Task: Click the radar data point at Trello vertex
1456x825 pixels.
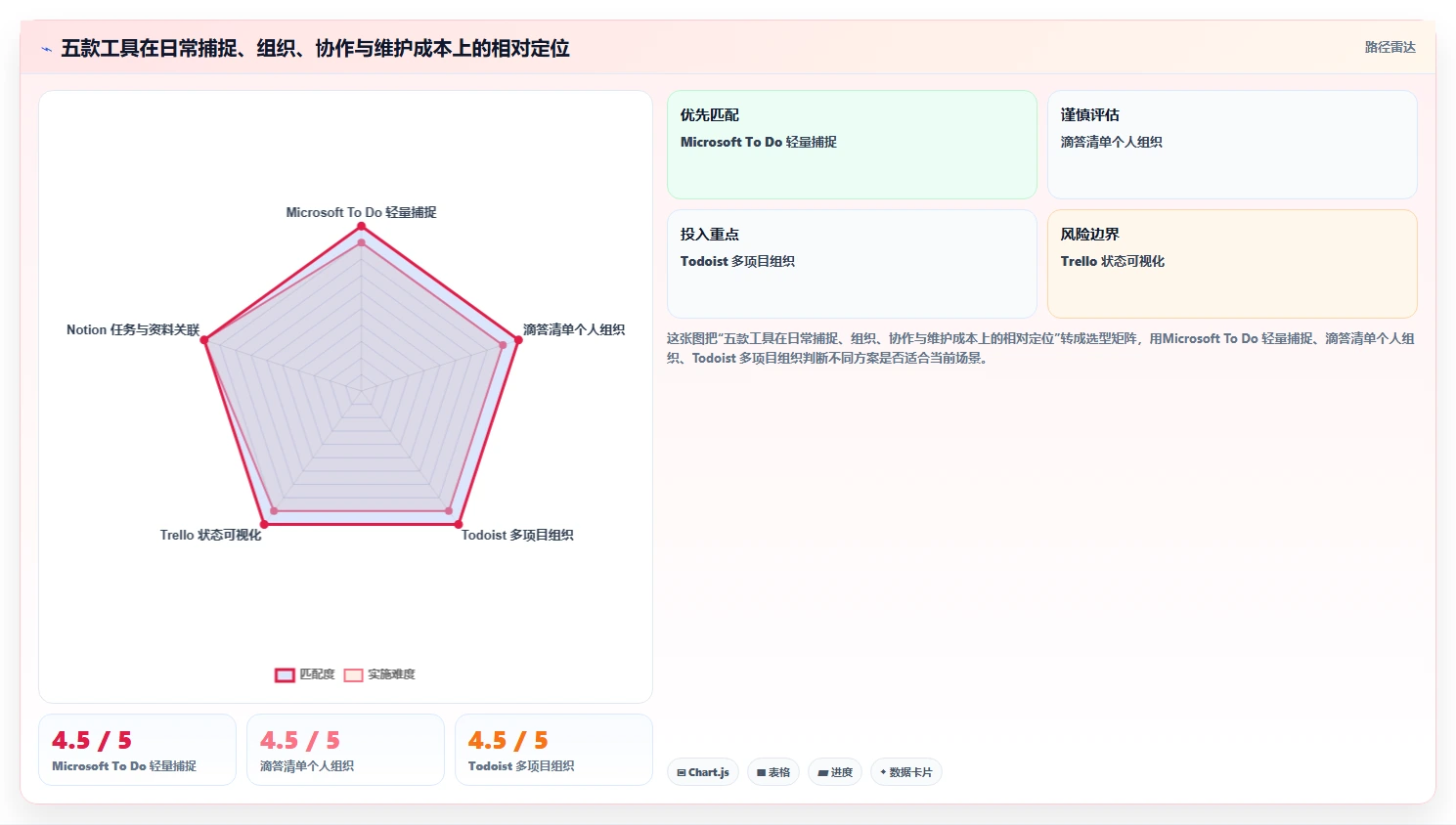Action: 264,524
